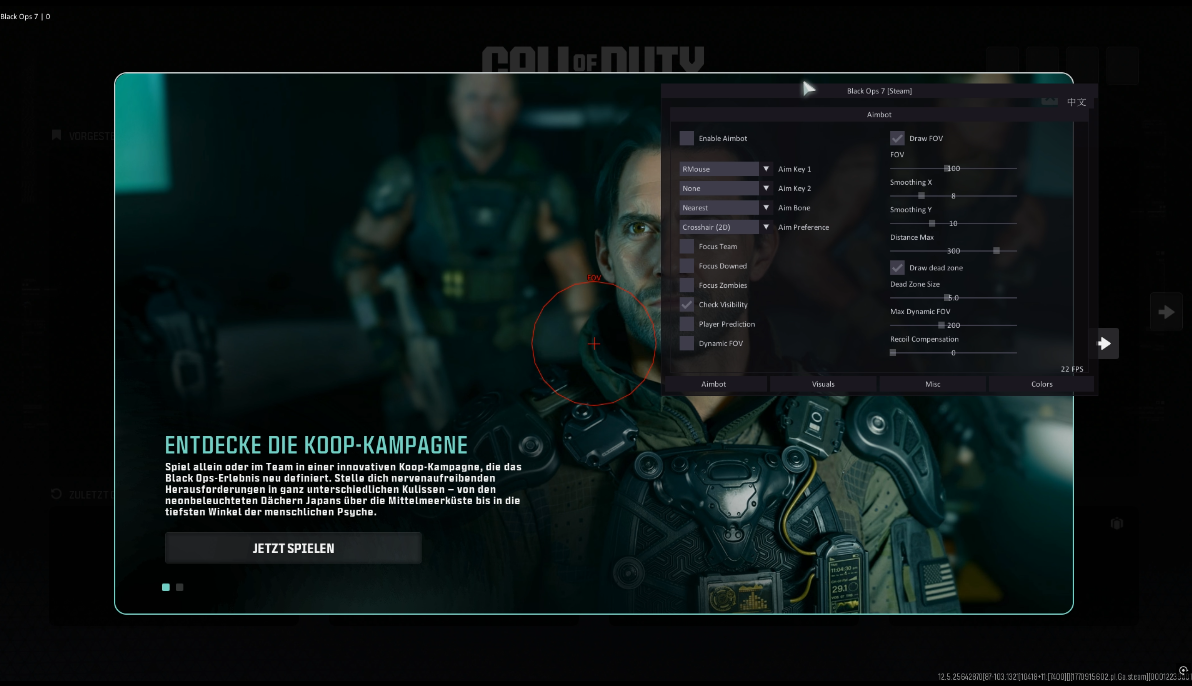
Task: Enable the Aimbot checkbox
Action: [687, 138]
